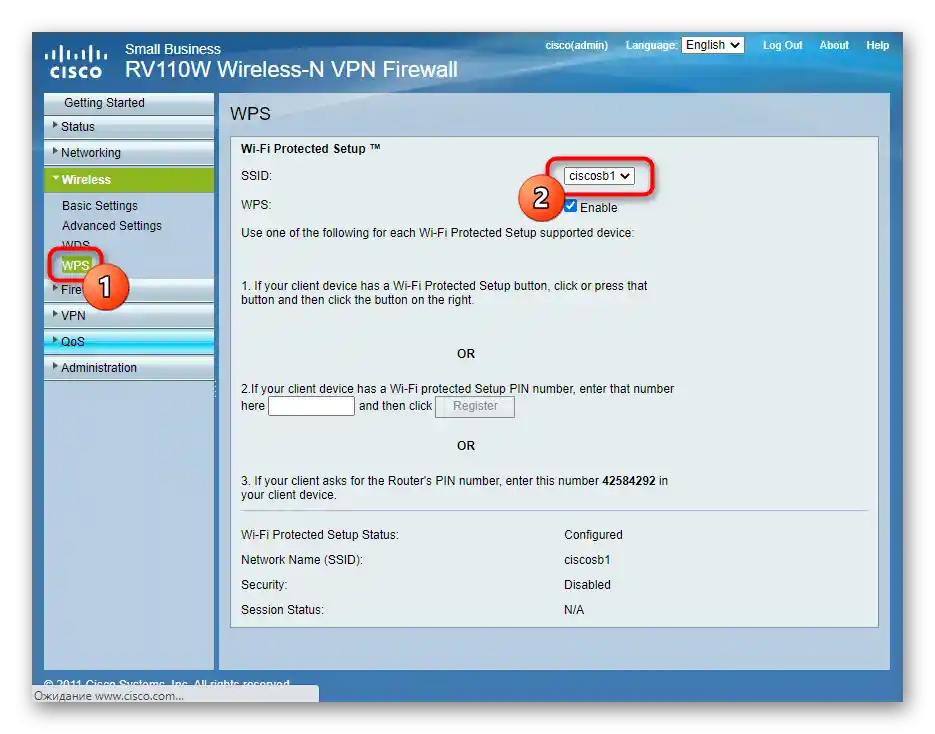Open the Getting Started menu item
The width and height of the screenshot is (935, 734).
[x=129, y=103]
